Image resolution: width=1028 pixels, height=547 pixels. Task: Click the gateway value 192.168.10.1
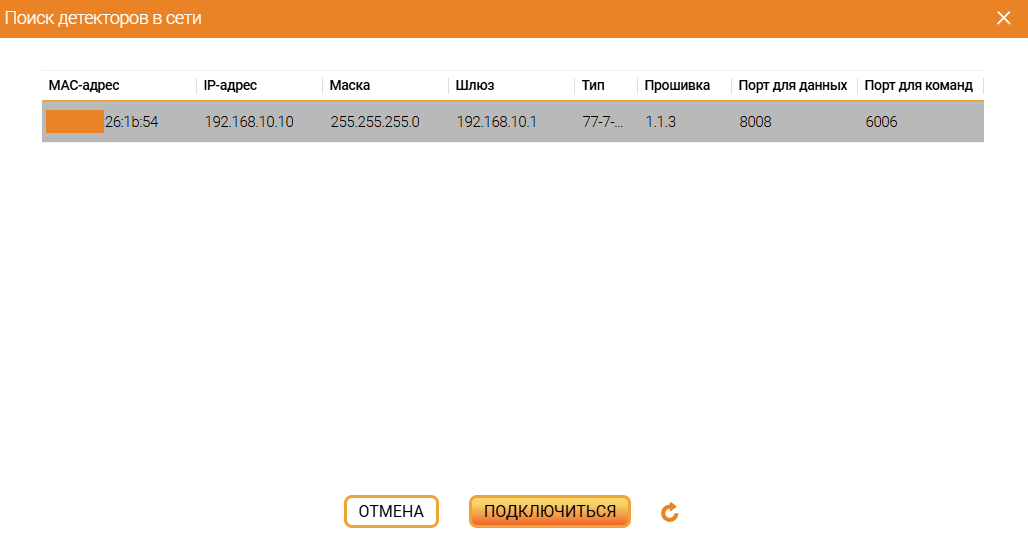point(496,122)
